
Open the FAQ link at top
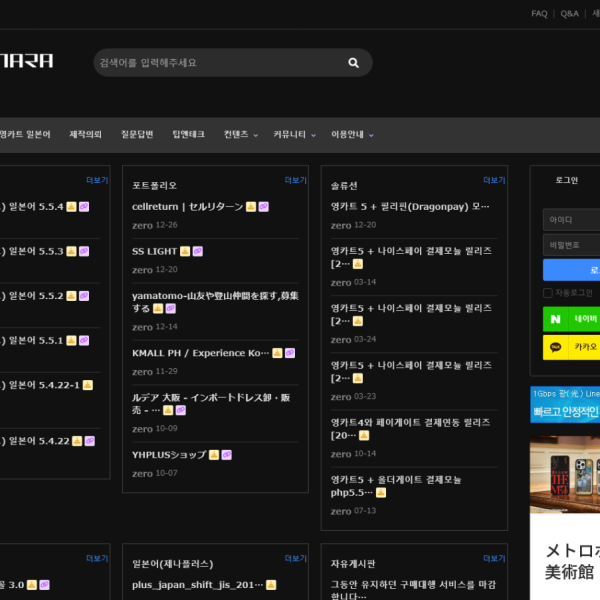tap(539, 14)
